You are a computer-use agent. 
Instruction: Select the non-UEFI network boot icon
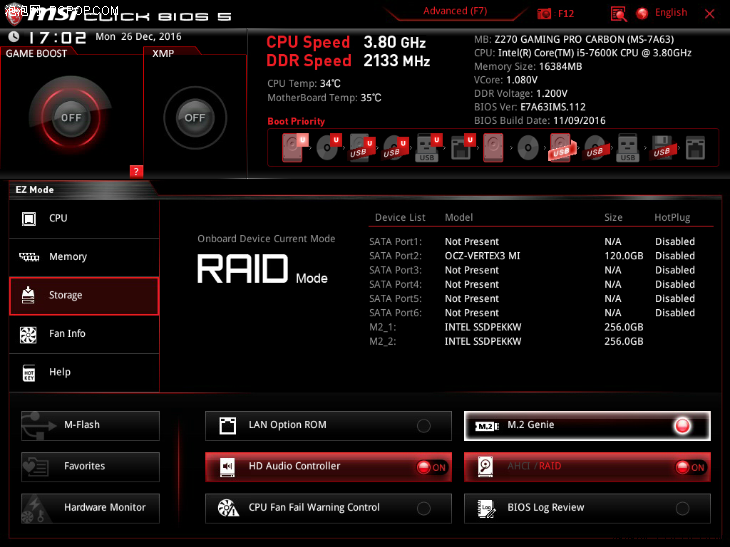click(695, 148)
